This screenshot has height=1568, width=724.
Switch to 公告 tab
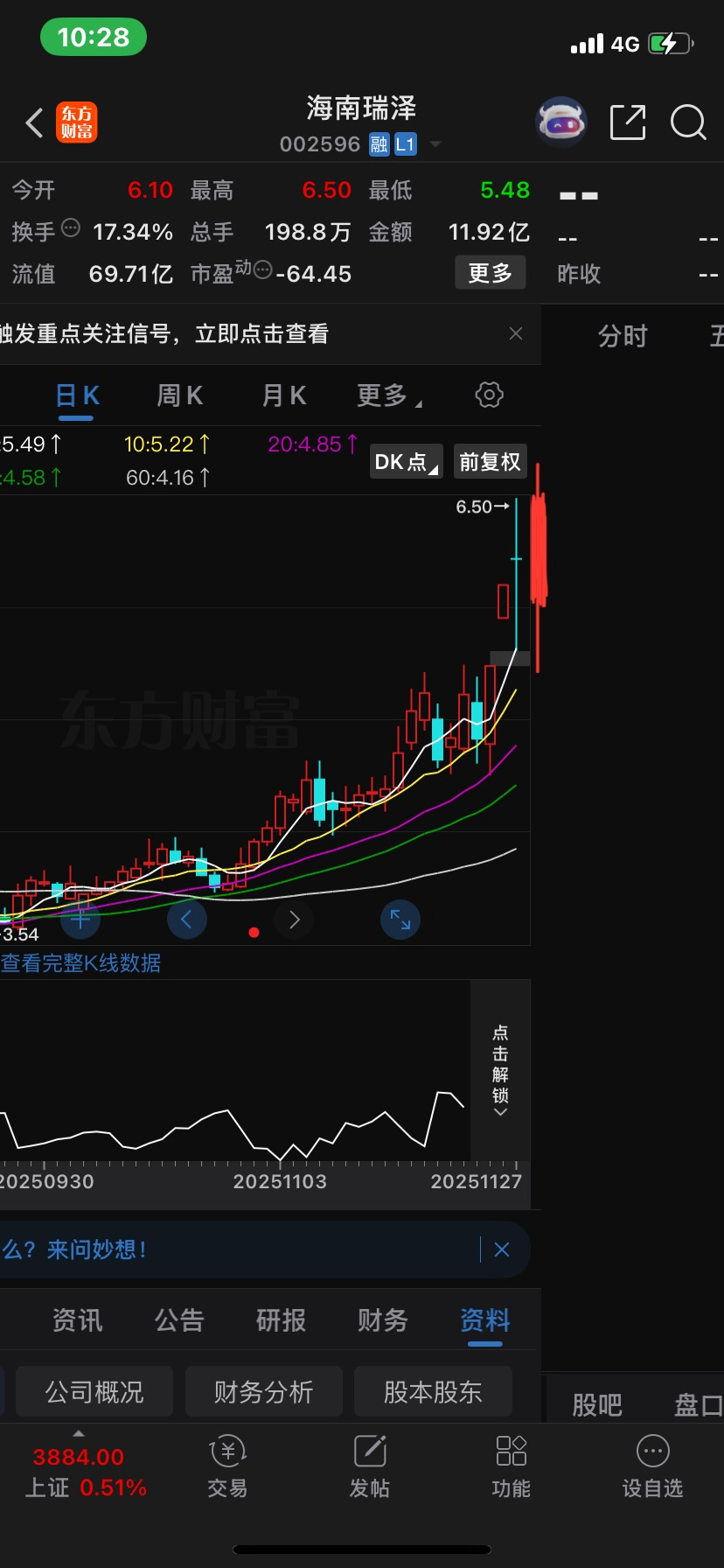pos(179,1320)
